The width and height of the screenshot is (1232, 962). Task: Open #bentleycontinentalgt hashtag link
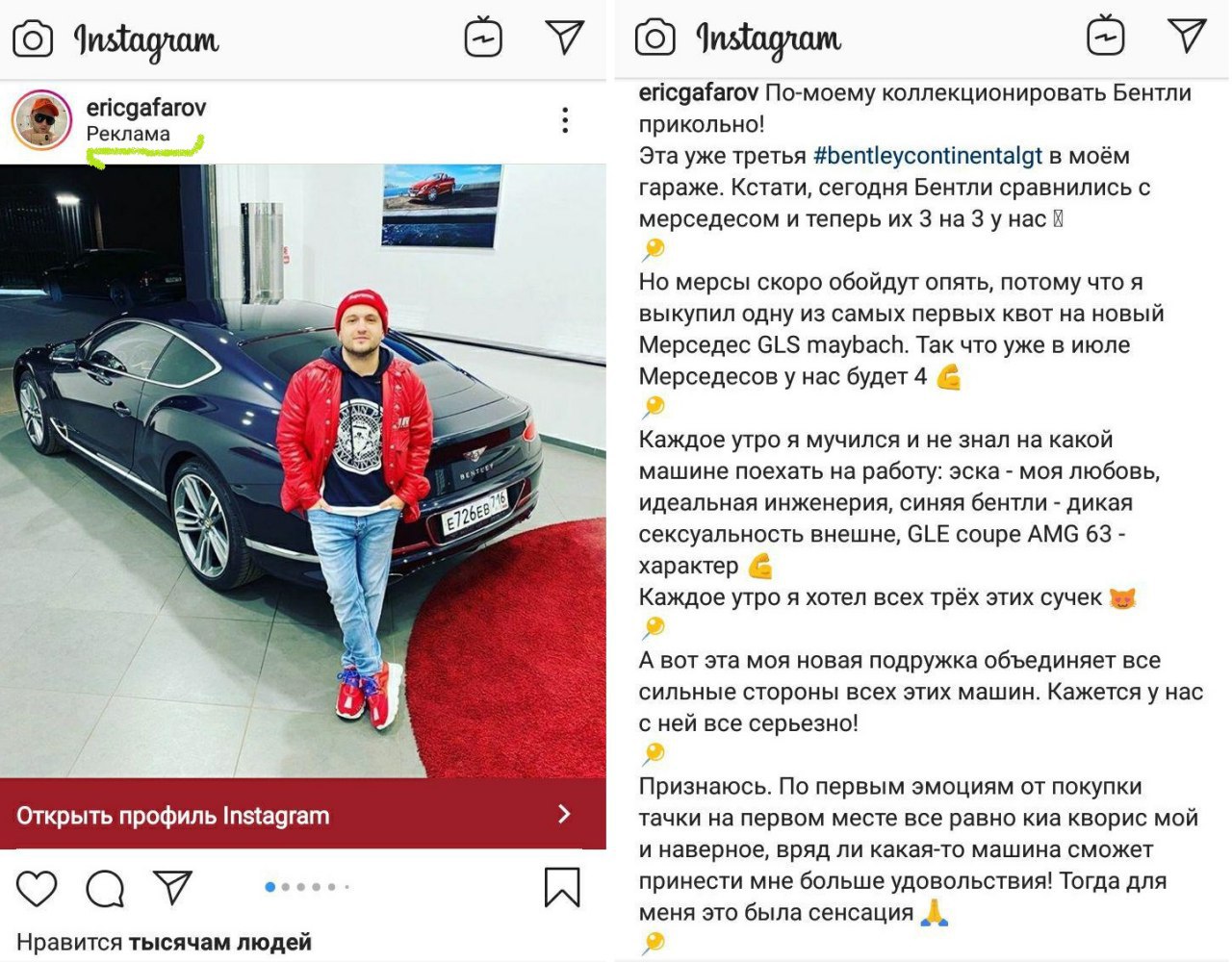click(x=928, y=155)
